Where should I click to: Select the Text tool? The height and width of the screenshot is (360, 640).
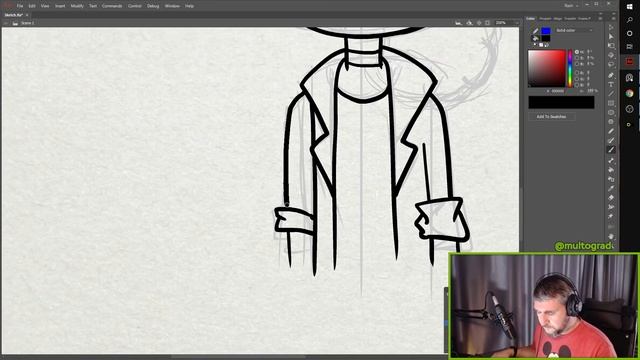(611, 84)
